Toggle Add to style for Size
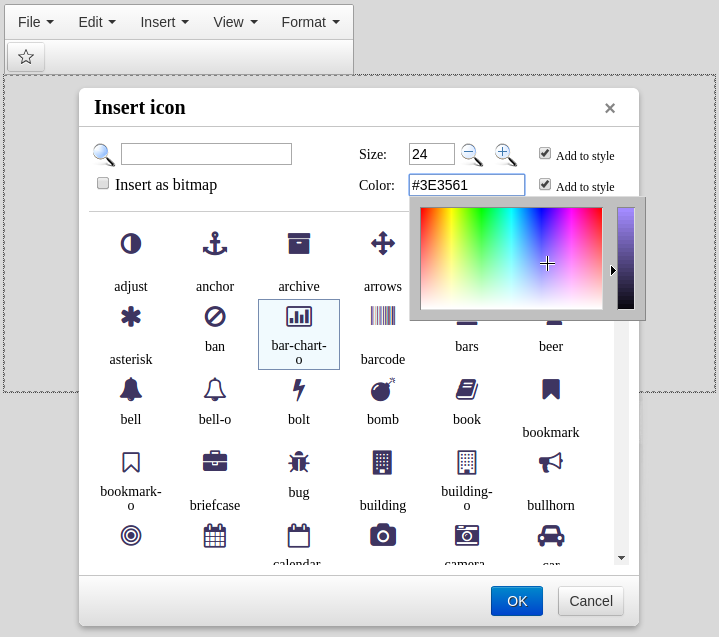719x637 pixels. click(545, 153)
